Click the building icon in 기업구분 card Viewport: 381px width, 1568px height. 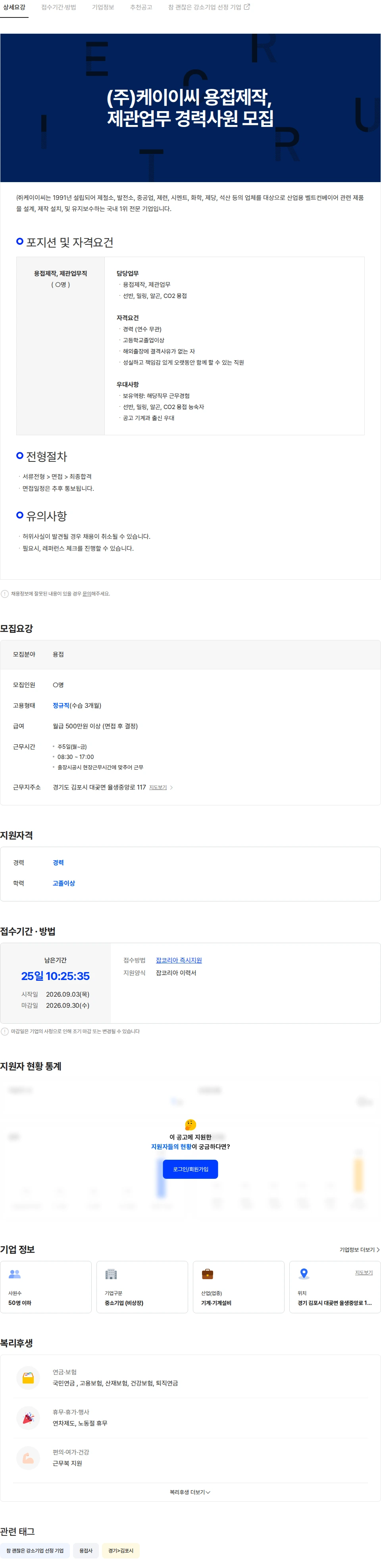pyautogui.click(x=111, y=1274)
